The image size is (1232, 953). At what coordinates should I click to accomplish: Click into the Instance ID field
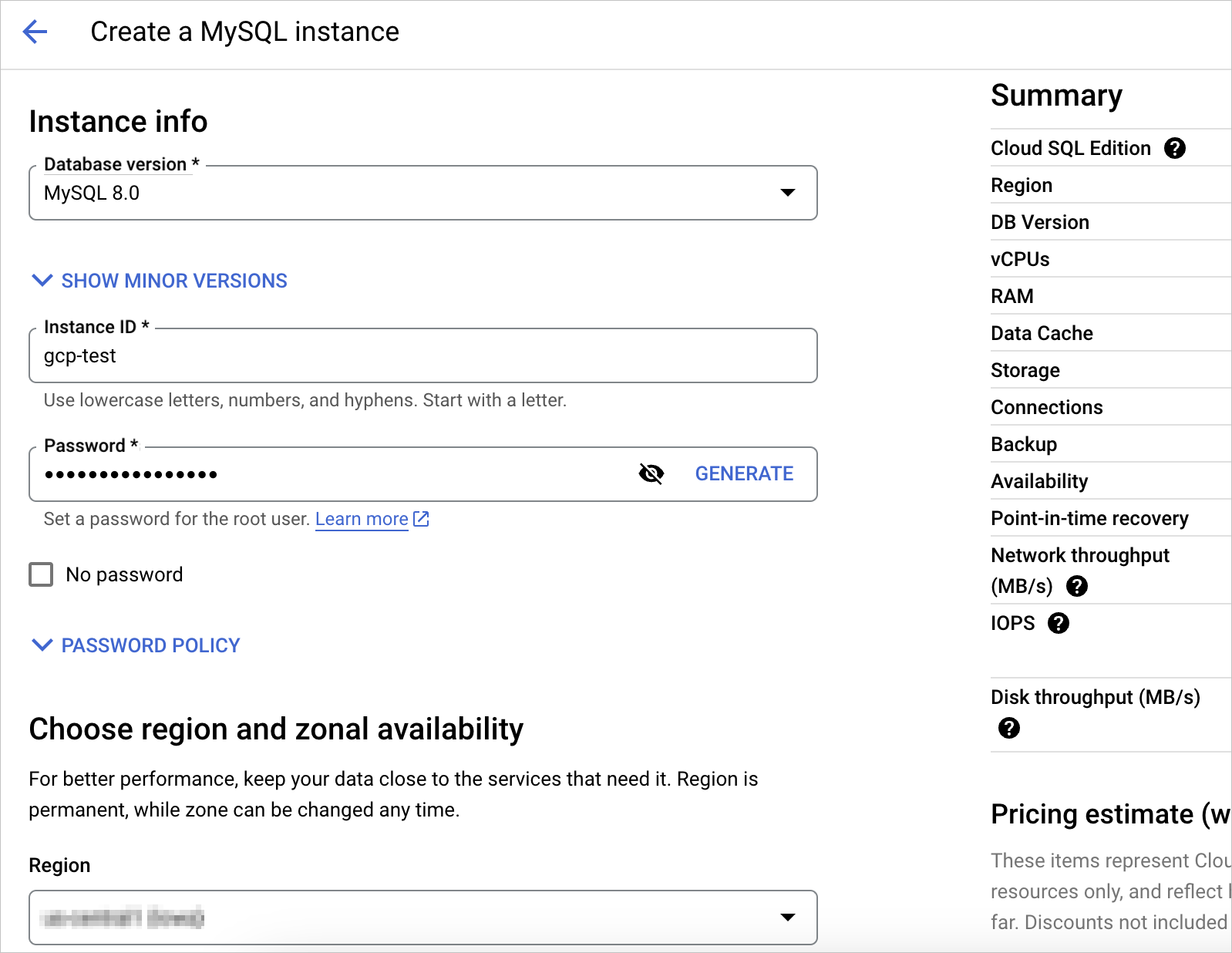point(422,356)
